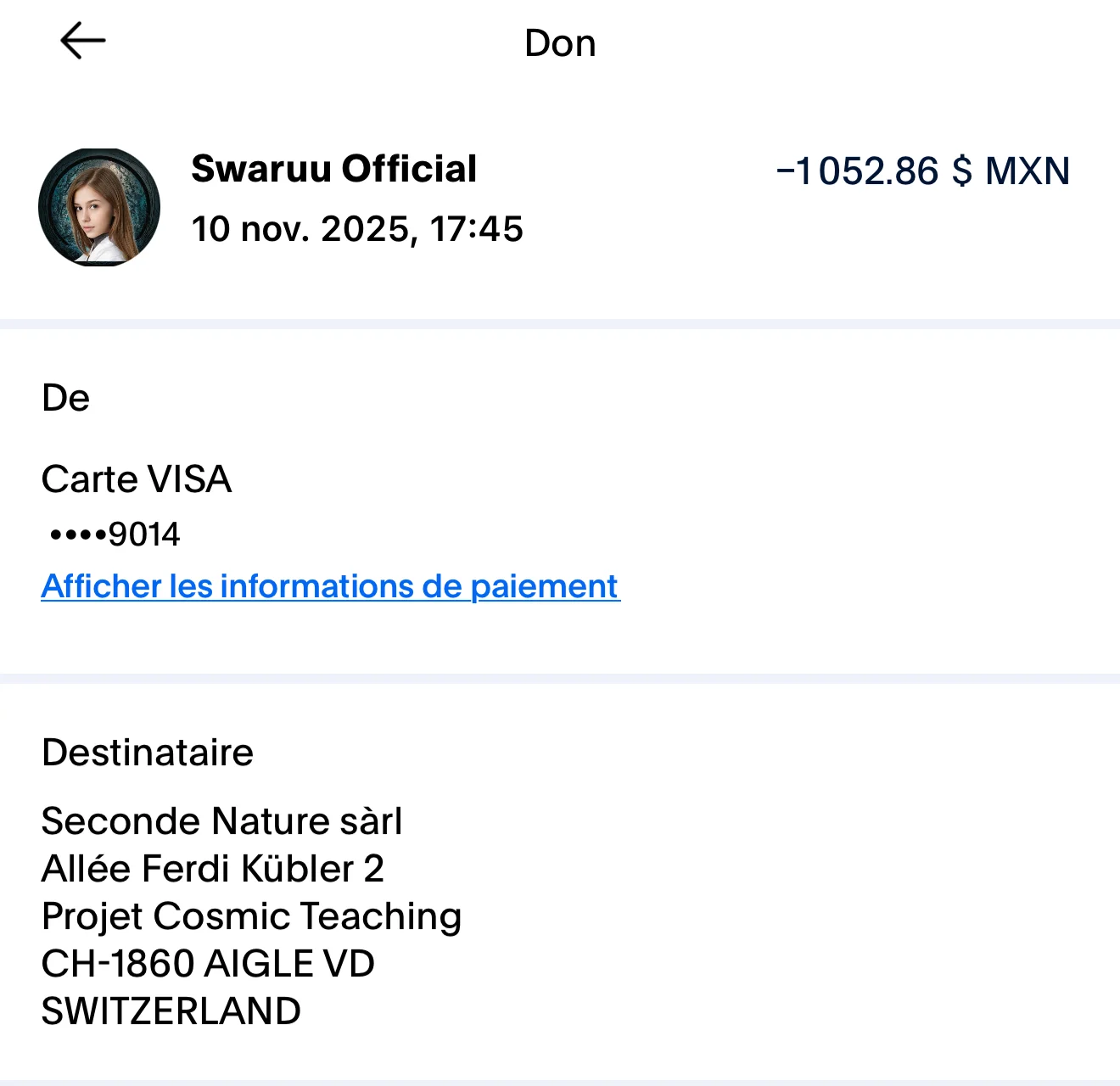Open 'Afficher les informations de paiement' link
Viewport: 1120px width, 1086px height.
tap(330, 586)
